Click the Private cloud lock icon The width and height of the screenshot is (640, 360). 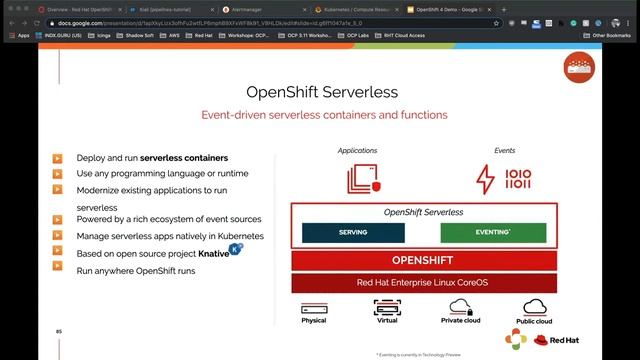pos(461,307)
